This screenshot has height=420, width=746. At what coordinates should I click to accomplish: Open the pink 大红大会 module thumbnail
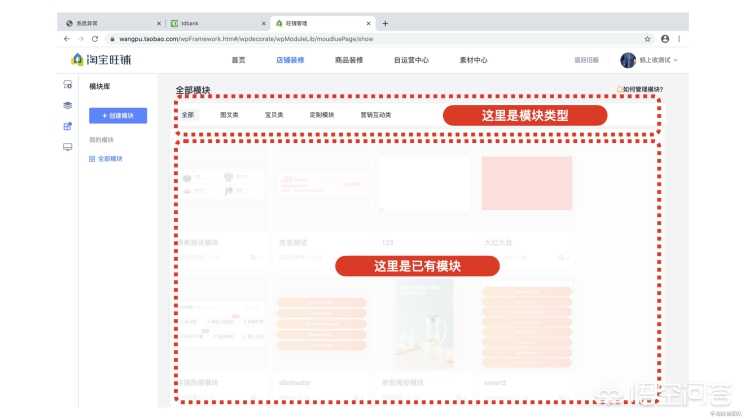[527, 183]
